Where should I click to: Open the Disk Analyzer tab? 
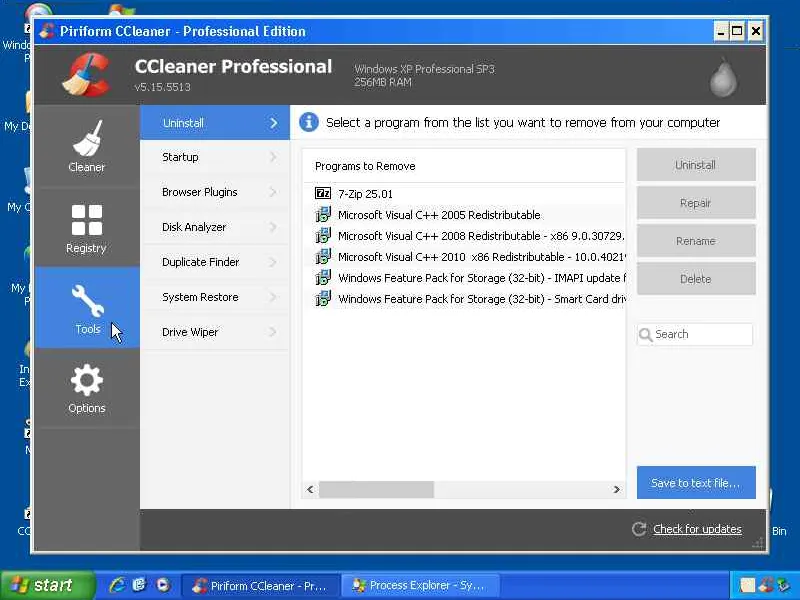(x=215, y=227)
